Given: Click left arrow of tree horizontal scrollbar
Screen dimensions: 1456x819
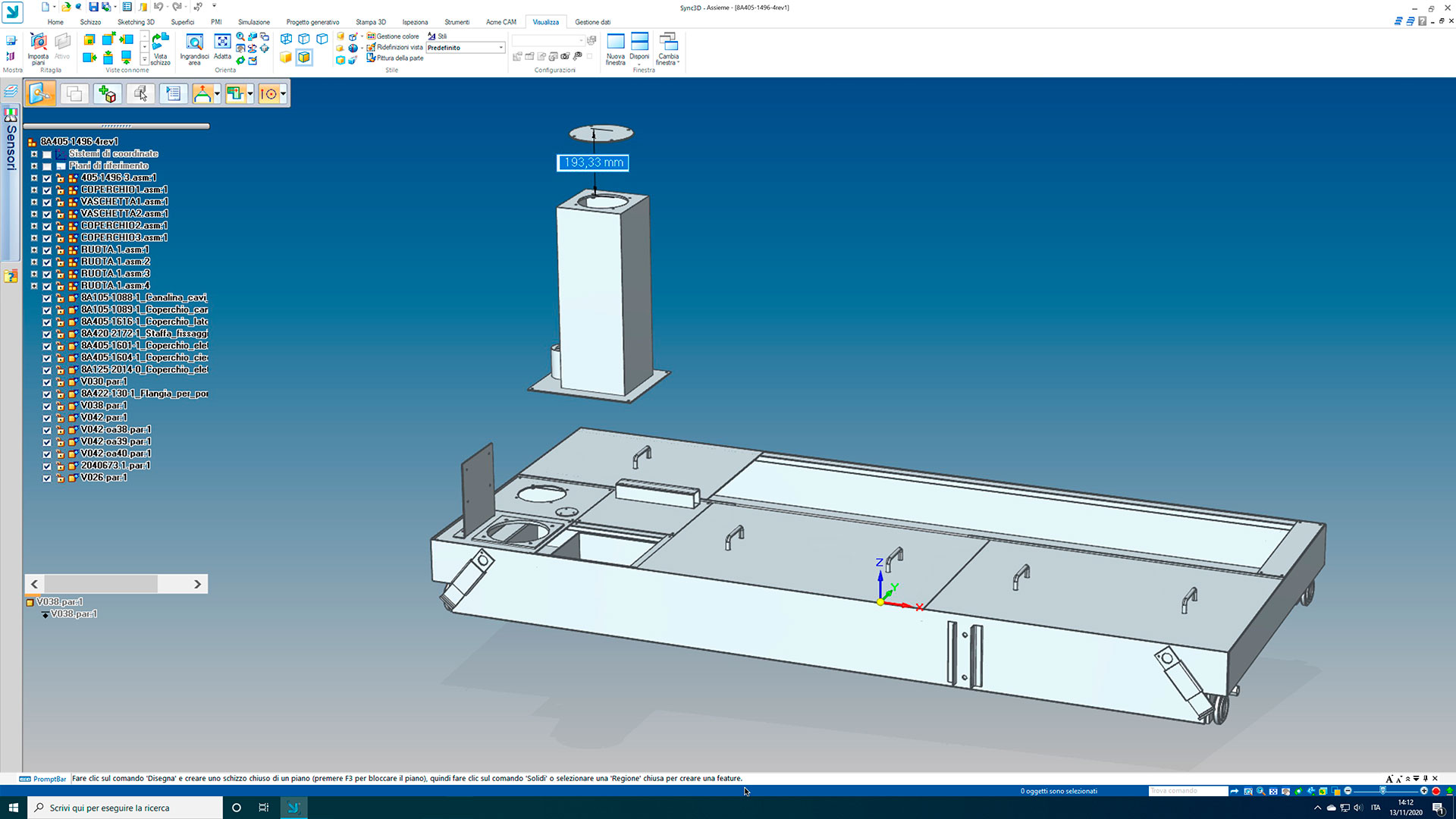Looking at the screenshot, I should [34, 584].
